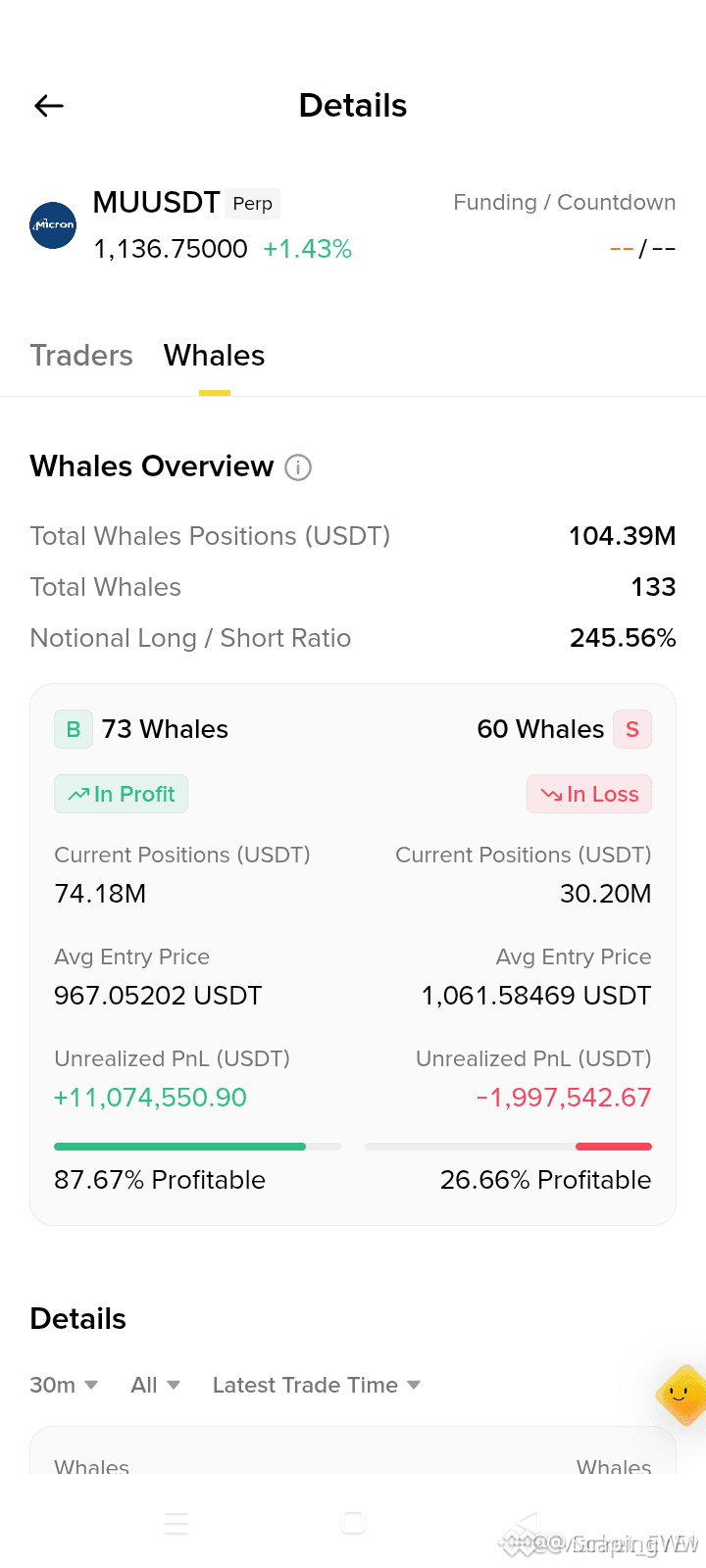The image size is (706, 1568).
Task: Open the yellow floating assistant icon
Action: [x=681, y=1395]
